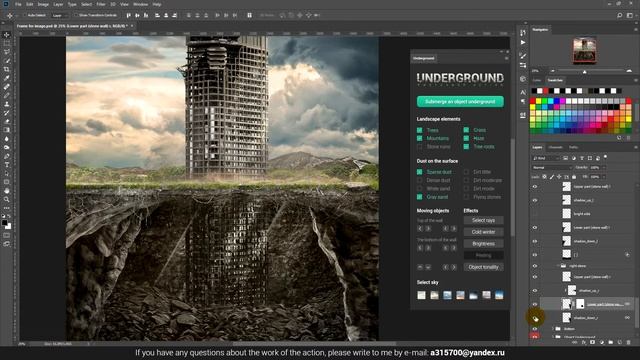Switch to the Color tab
640x360 pixels.
537,80
